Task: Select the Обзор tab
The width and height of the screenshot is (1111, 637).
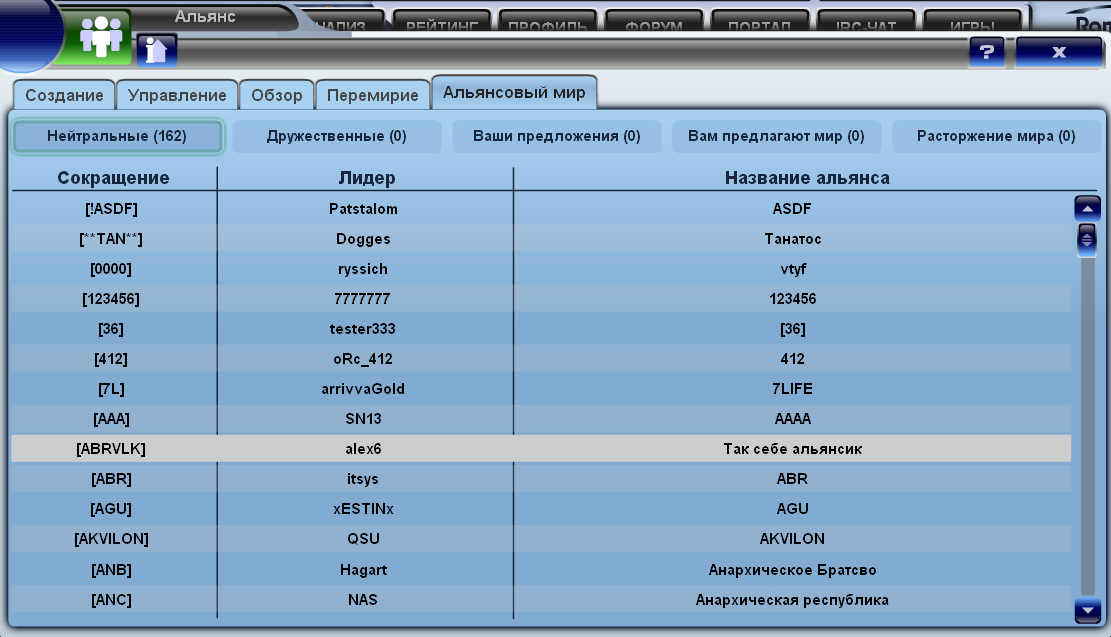Action: pos(277,96)
